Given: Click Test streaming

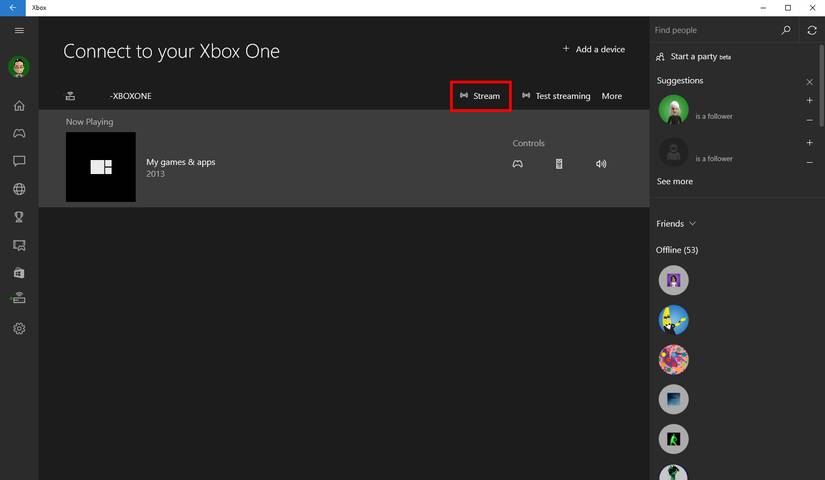Looking at the screenshot, I should [x=556, y=96].
